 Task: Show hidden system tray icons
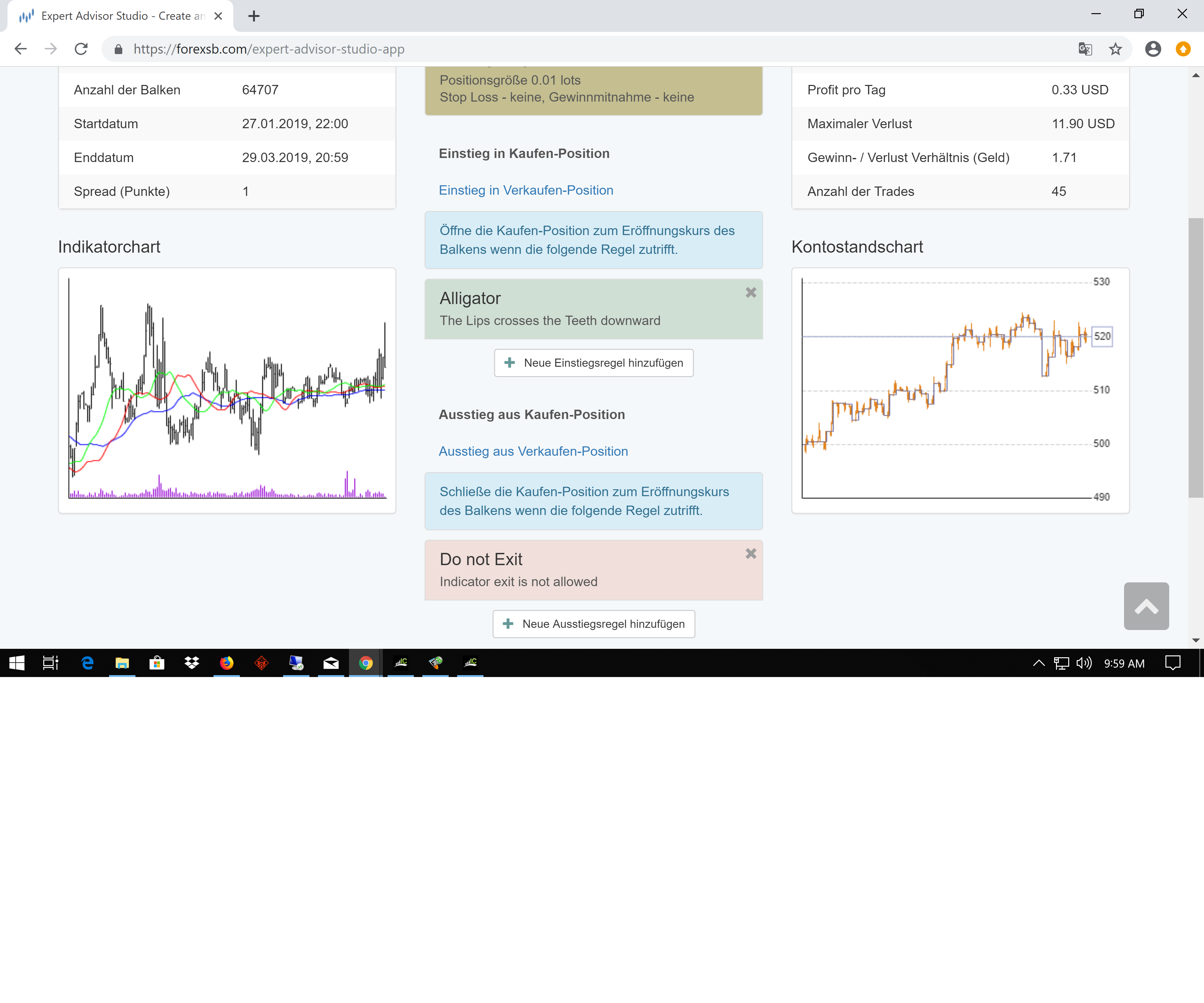pyautogui.click(x=1038, y=663)
